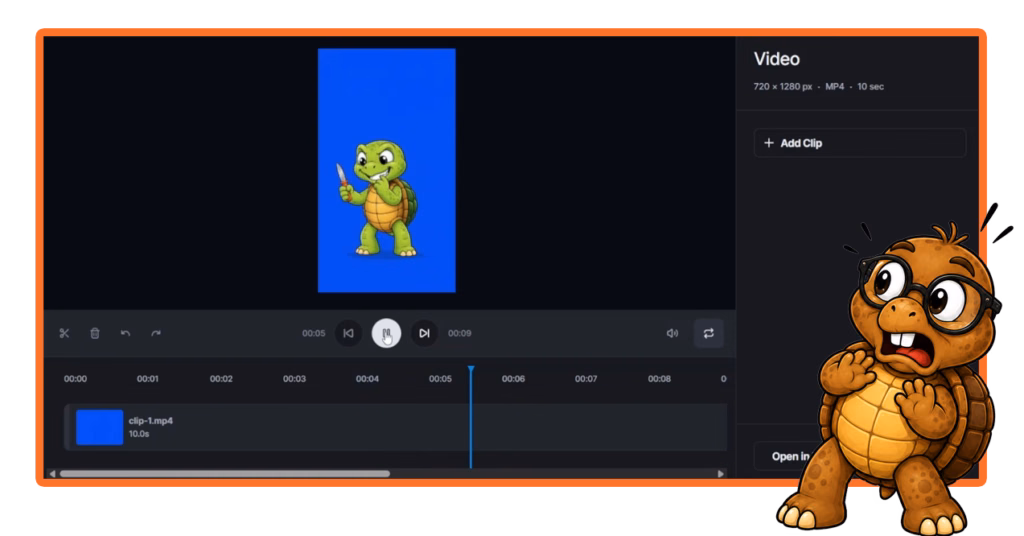Skip forward to the next frame
1024x536 pixels.
(424, 333)
